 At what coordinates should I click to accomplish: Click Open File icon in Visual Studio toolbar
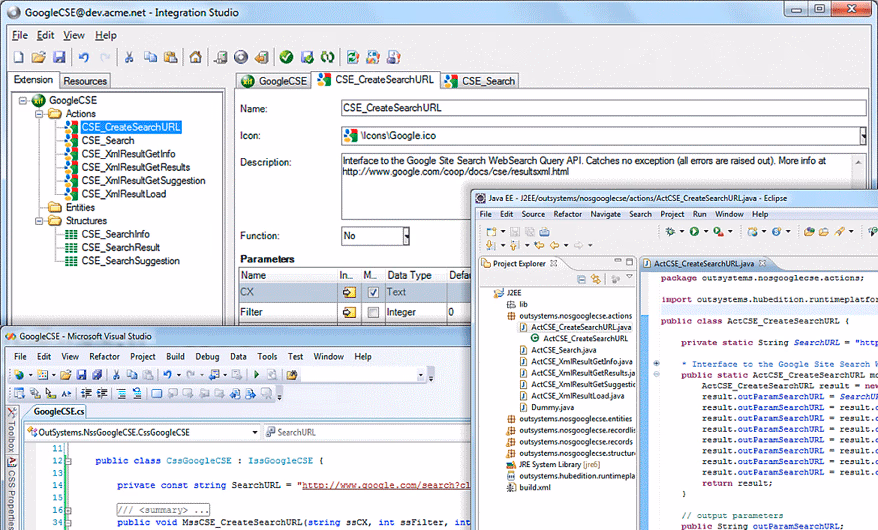click(66, 374)
